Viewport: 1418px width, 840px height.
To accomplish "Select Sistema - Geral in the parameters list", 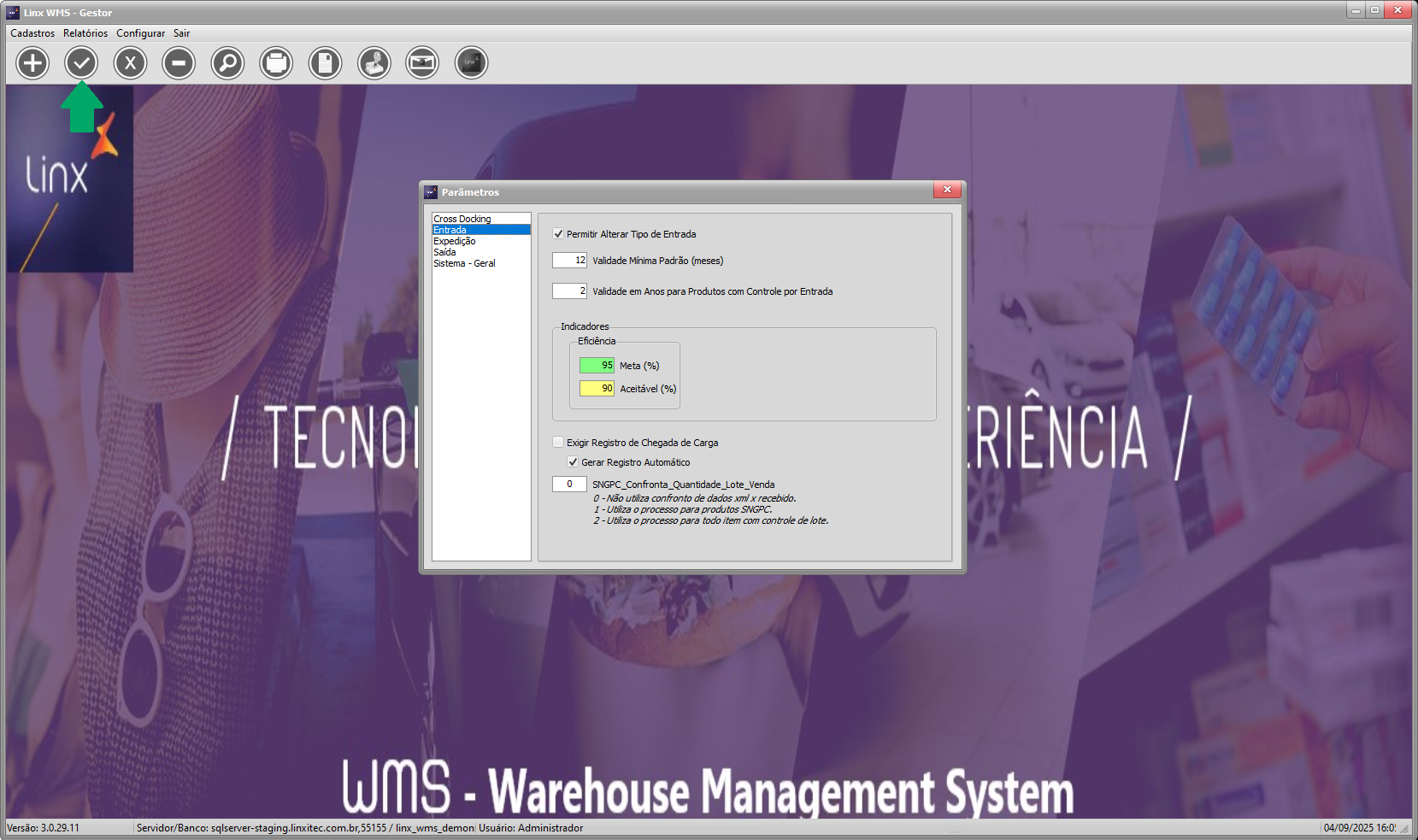I will tap(481, 263).
